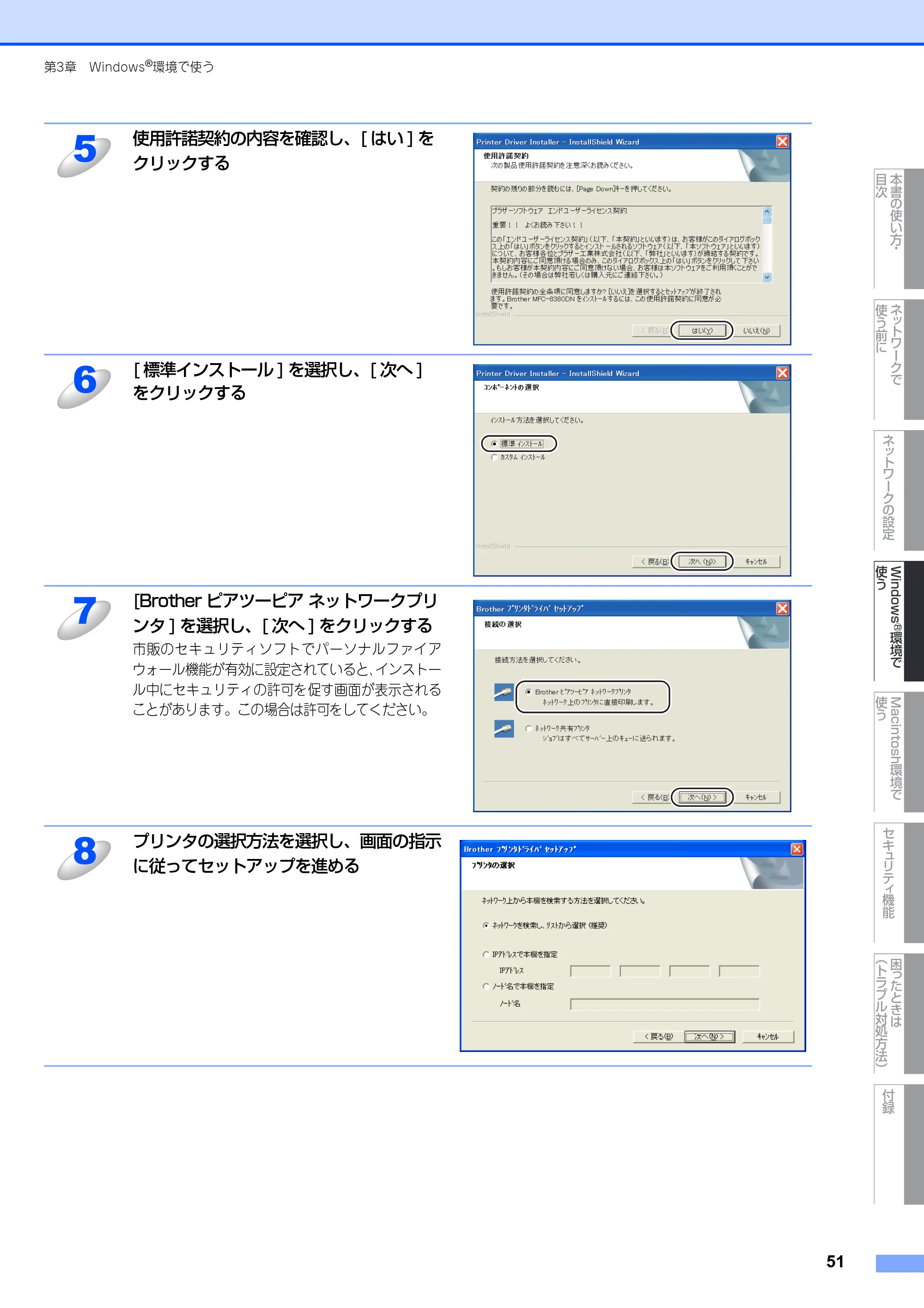Image resolution: width=924 pixels, height=1308 pixels.
Task: Click はい(Y) in license agreement dialog
Action: (701, 330)
